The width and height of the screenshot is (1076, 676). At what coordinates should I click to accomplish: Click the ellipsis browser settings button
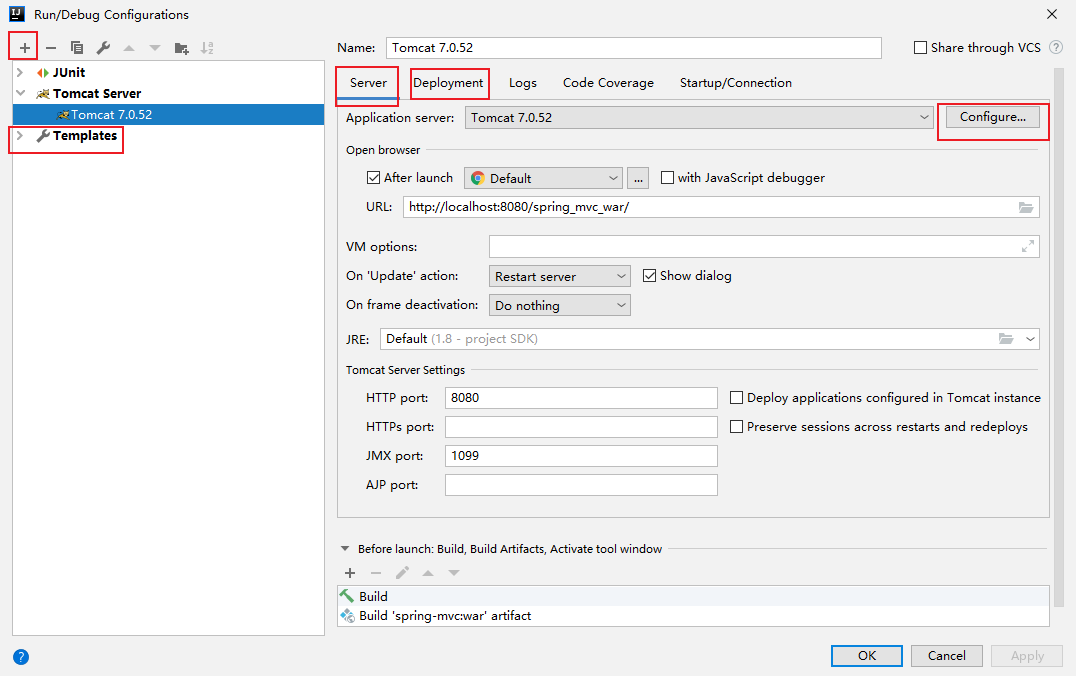[638, 178]
